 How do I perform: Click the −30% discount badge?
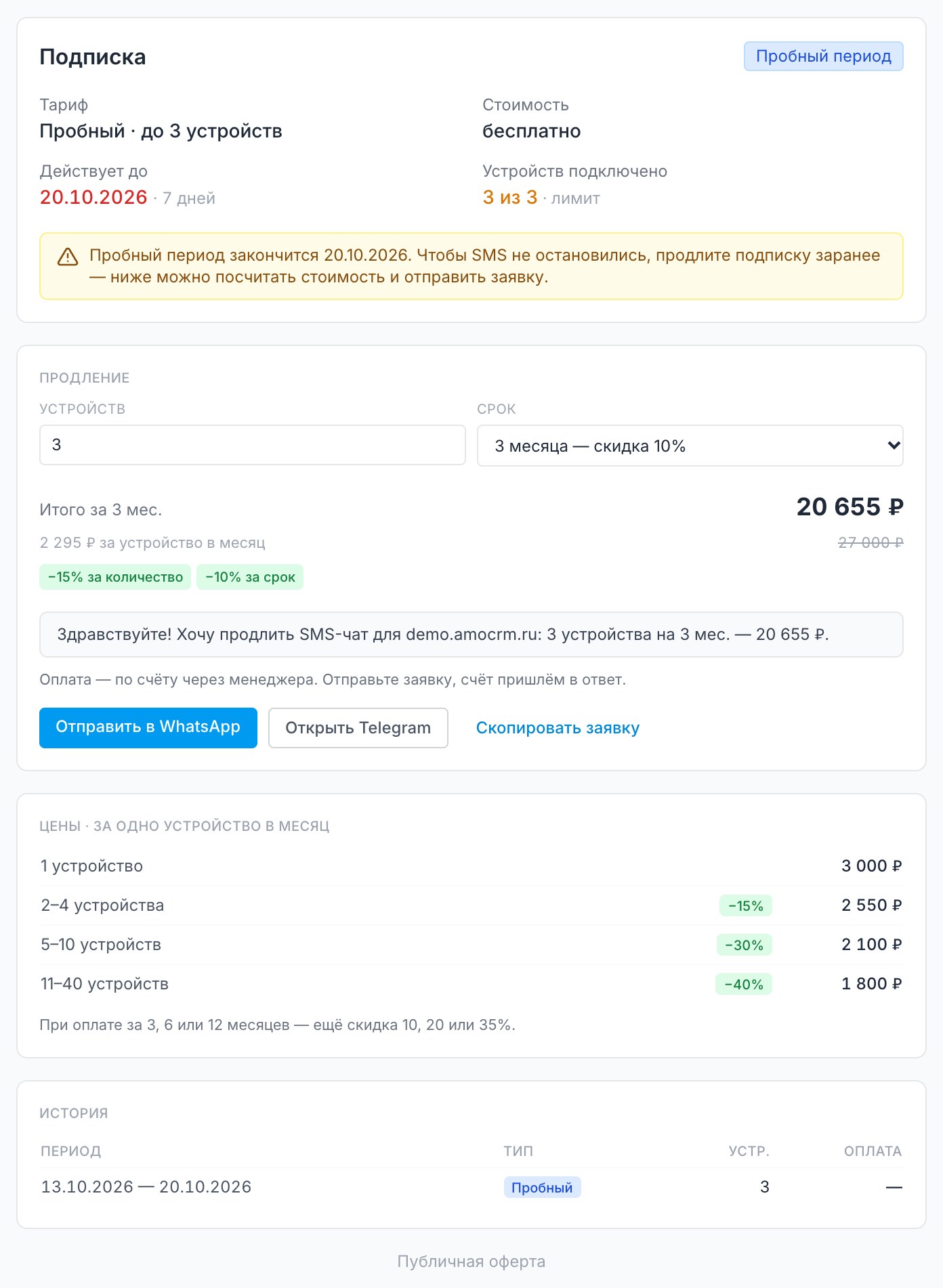click(x=745, y=945)
